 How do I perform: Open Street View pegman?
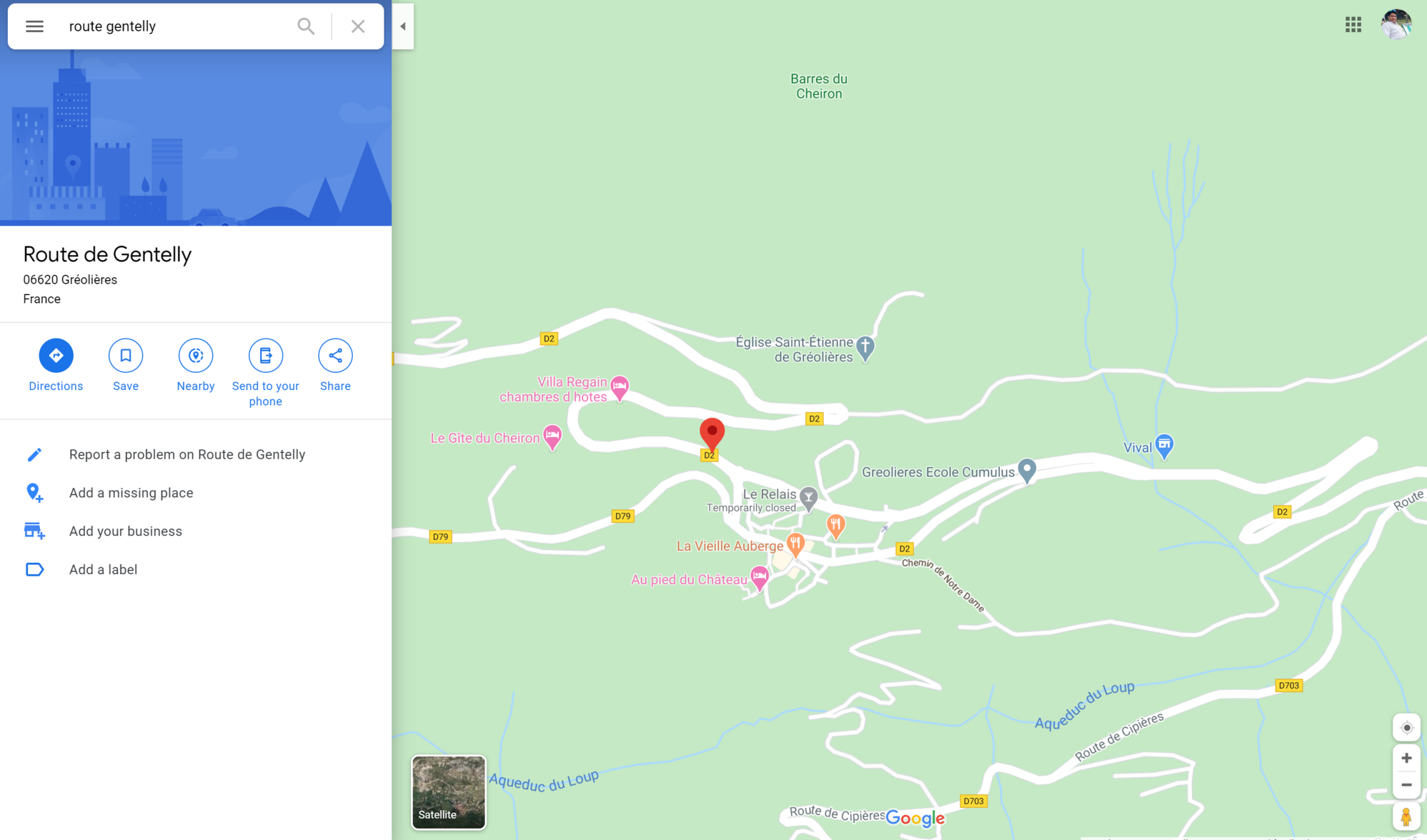[1406, 816]
